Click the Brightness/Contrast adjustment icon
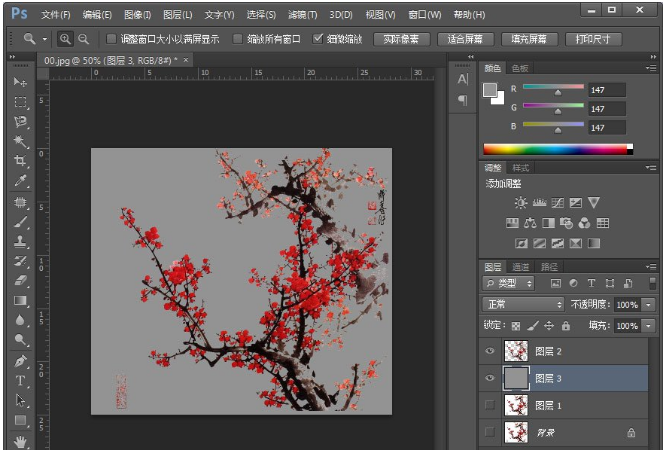 [520, 203]
